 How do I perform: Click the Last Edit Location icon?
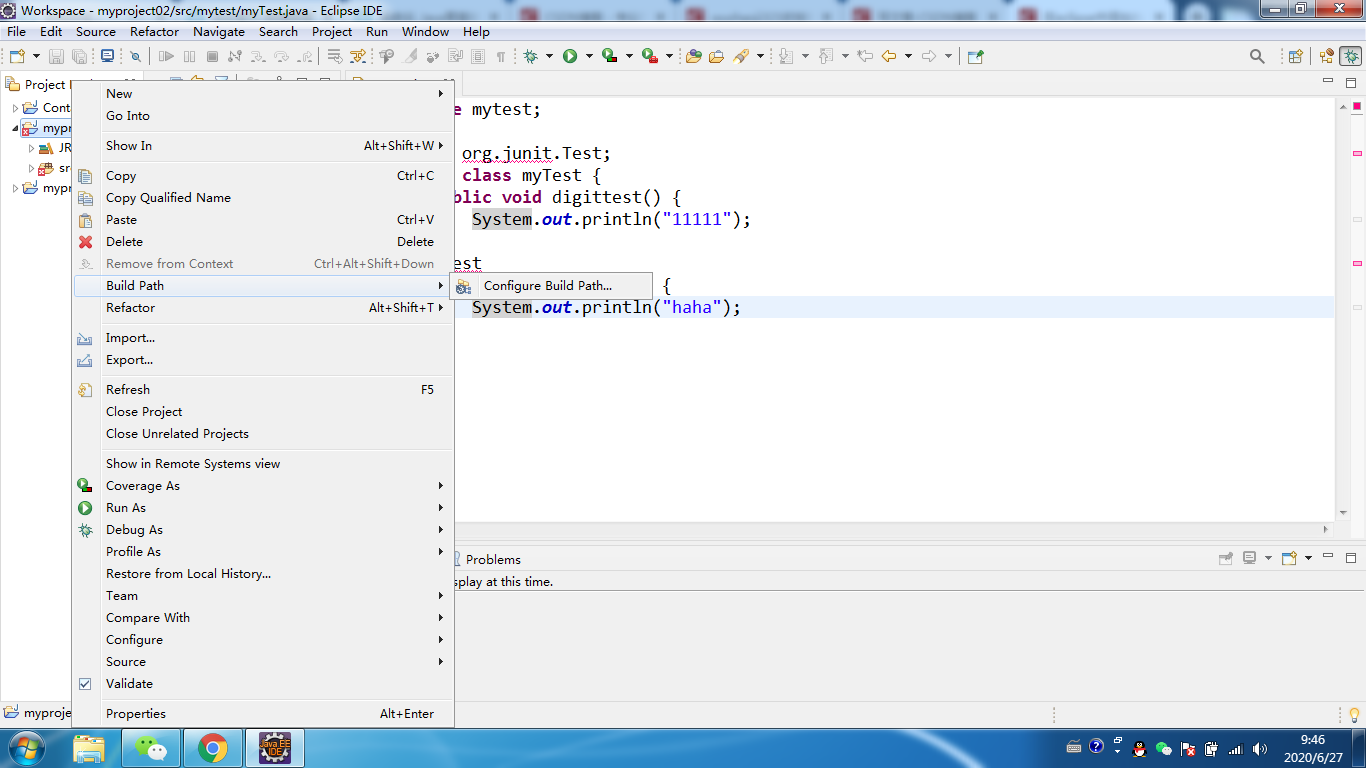(x=865, y=57)
